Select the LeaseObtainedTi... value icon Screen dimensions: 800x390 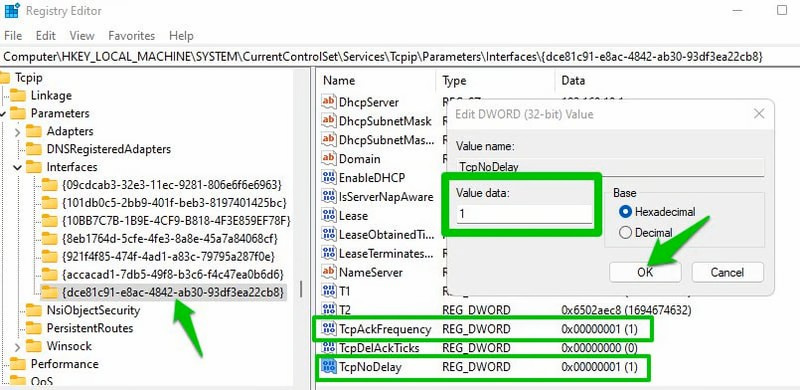click(x=328, y=234)
